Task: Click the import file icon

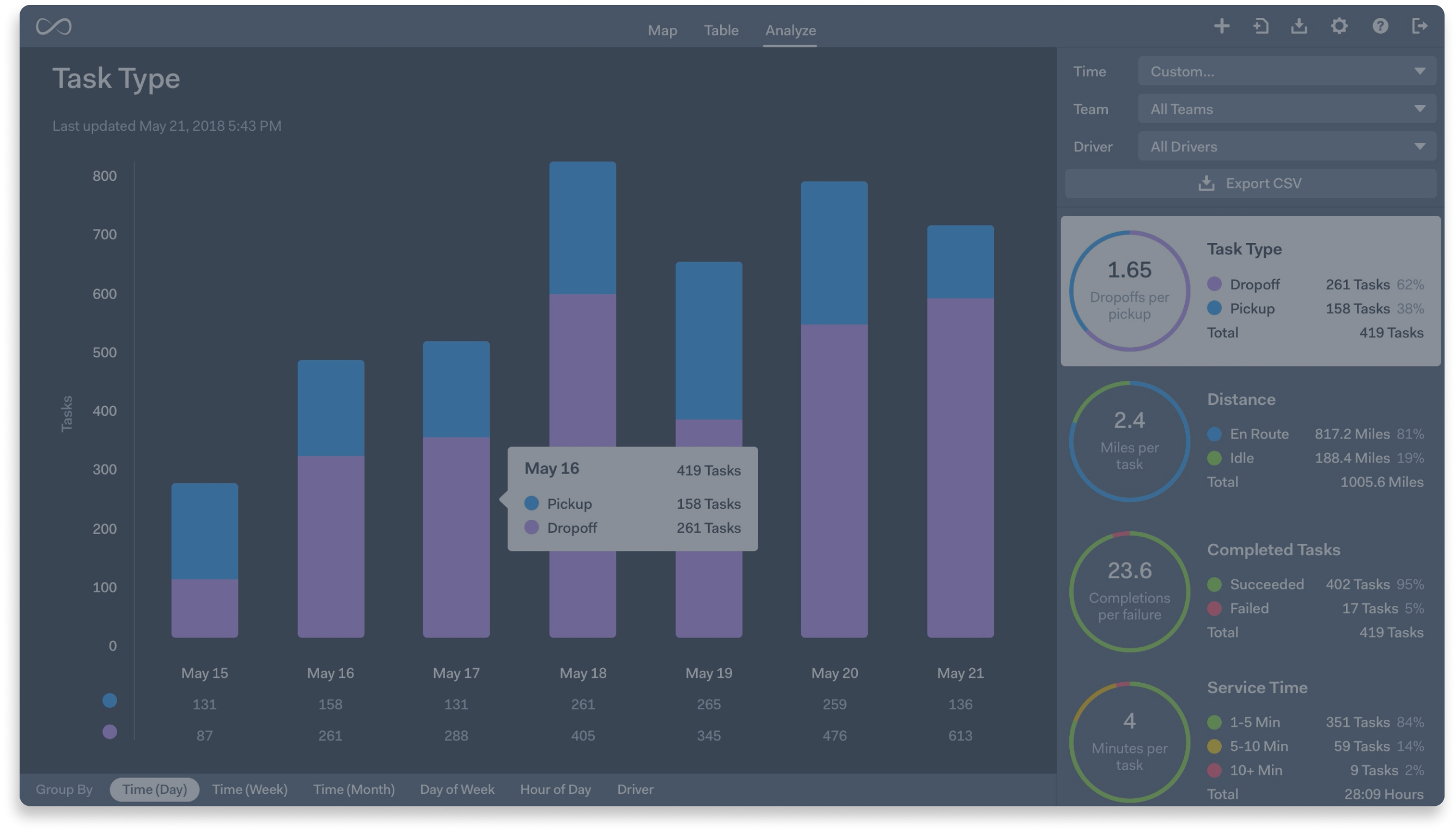Action: [1260, 26]
